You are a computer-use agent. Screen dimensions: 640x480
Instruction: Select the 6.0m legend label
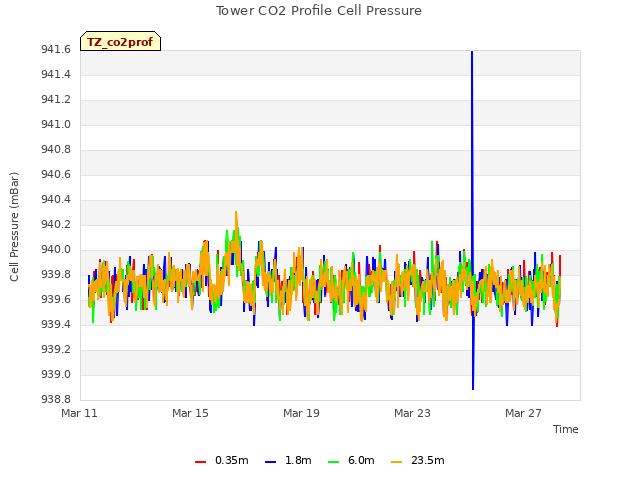click(x=361, y=460)
